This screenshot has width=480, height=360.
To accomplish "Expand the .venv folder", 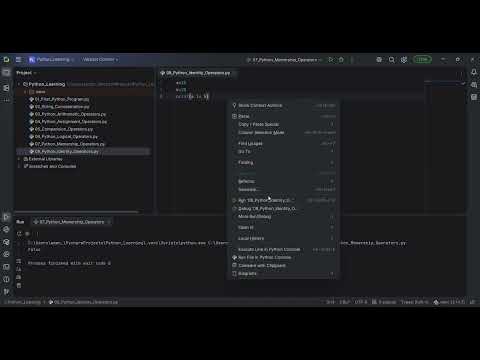I will (26, 92).
